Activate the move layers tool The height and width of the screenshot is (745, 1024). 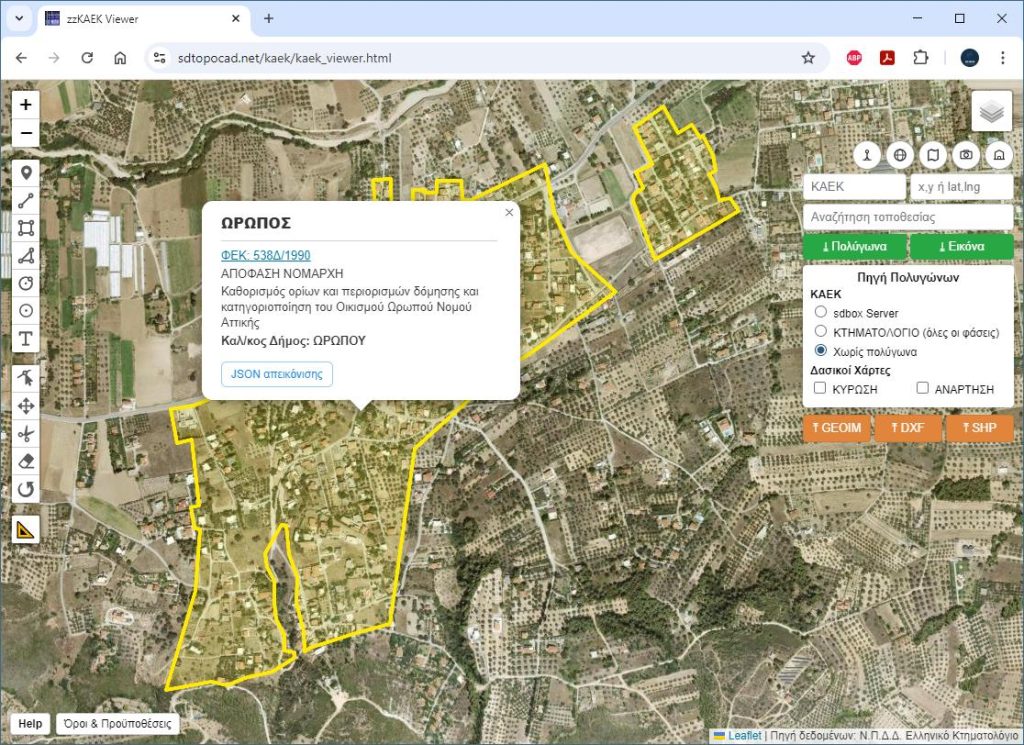click(25, 406)
